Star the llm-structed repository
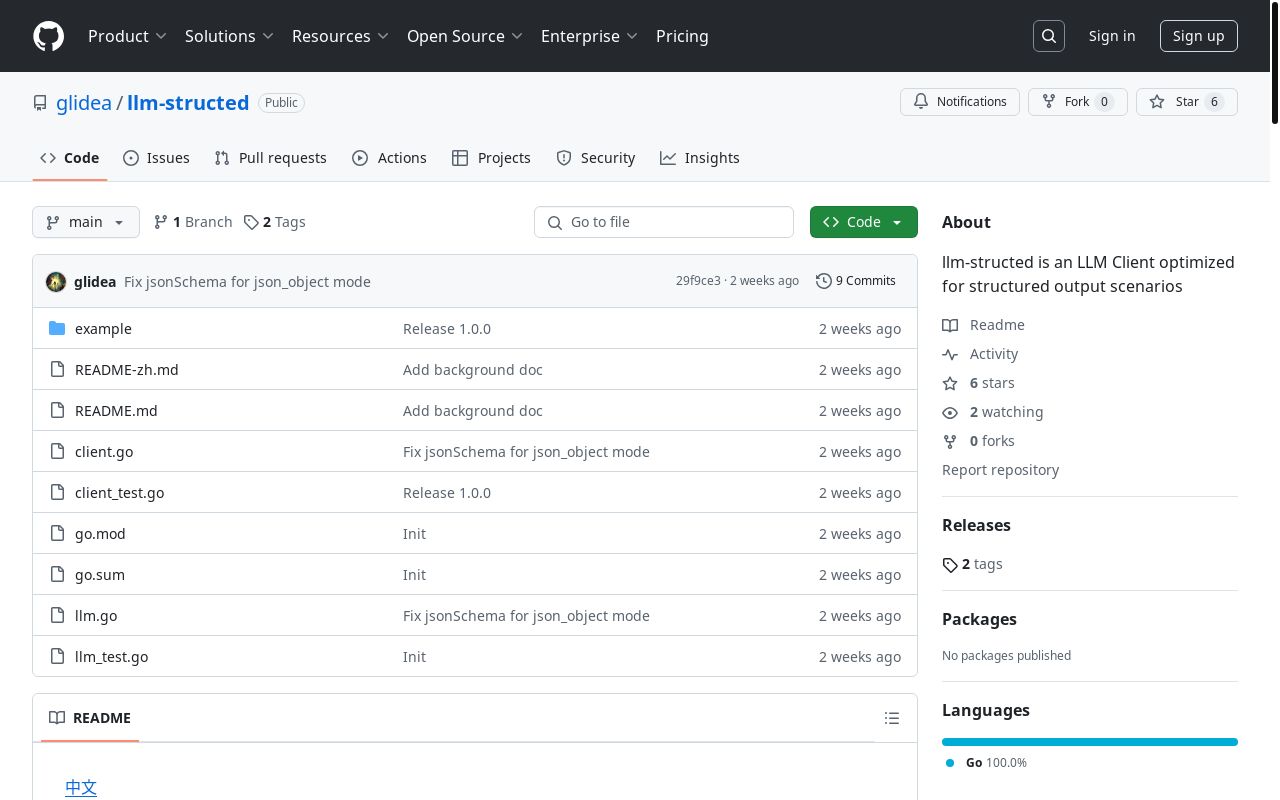Viewport: 1280px width, 800px height. coord(1186,102)
